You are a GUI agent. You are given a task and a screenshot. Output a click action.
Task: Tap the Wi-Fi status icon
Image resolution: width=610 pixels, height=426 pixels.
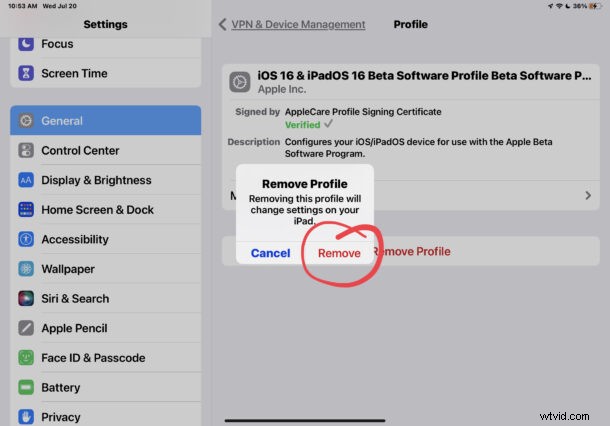(x=559, y=6)
